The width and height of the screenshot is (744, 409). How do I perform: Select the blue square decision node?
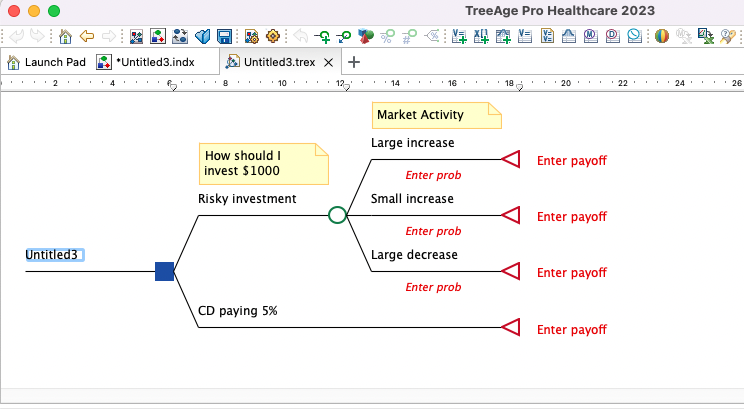pyautogui.click(x=165, y=271)
